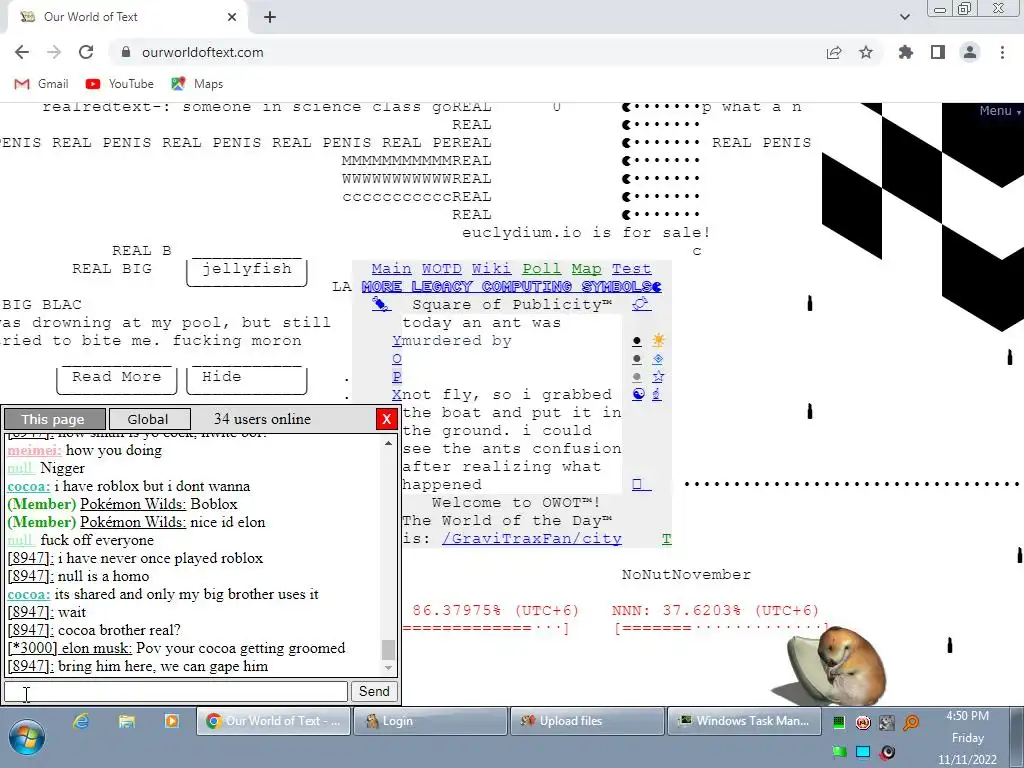The height and width of the screenshot is (768, 1024).
Task: Click the orange sun symbol link
Action: (x=658, y=340)
